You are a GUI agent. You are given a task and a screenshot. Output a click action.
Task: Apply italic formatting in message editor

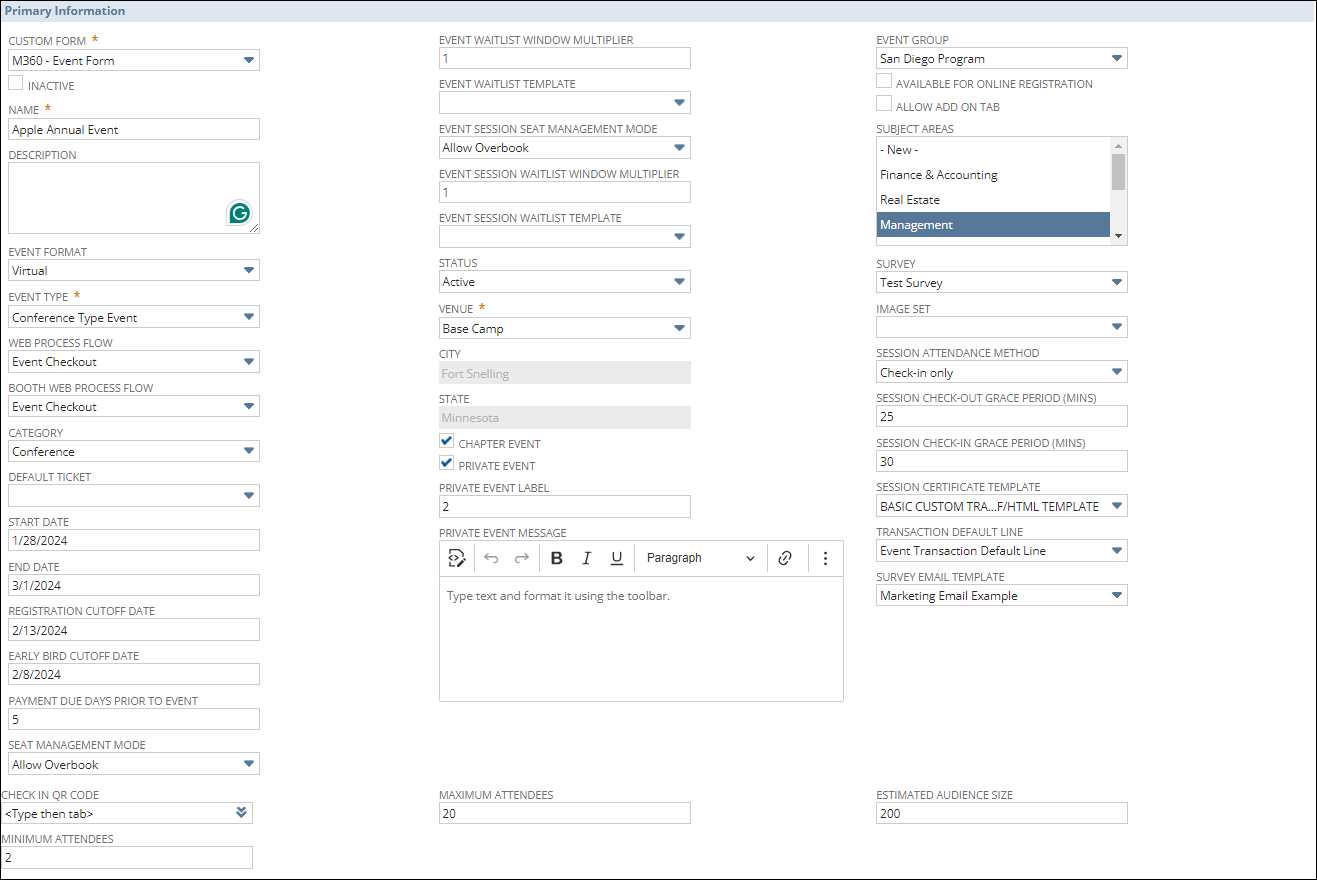(587, 558)
